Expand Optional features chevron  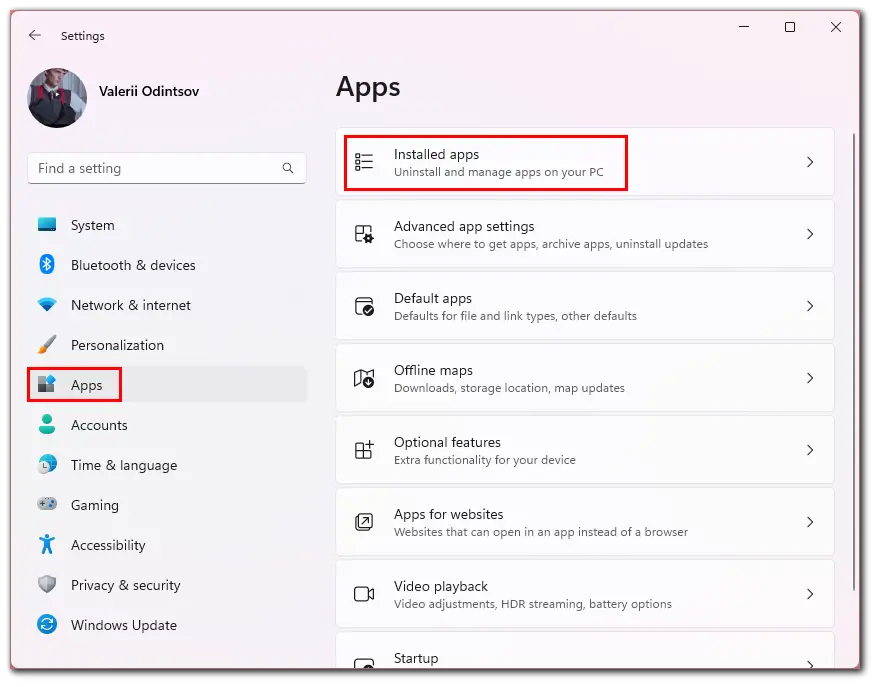tap(810, 450)
